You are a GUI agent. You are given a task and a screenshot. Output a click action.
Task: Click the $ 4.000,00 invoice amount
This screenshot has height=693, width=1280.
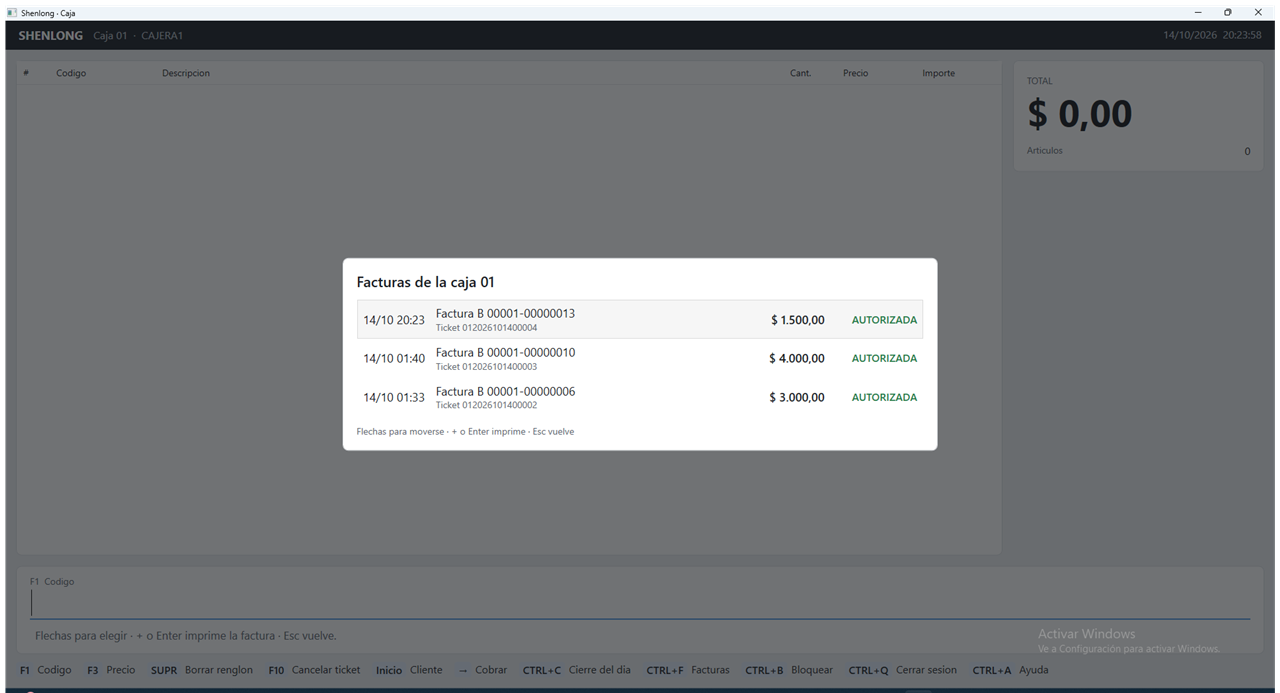pyautogui.click(x=797, y=358)
